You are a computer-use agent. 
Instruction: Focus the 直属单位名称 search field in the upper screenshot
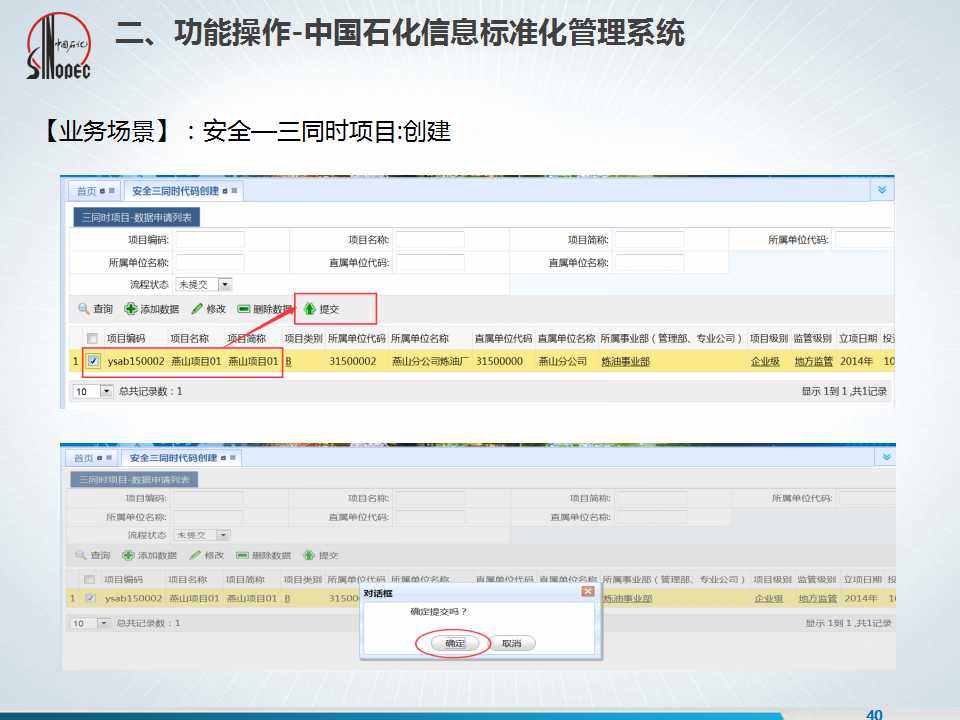click(650, 263)
